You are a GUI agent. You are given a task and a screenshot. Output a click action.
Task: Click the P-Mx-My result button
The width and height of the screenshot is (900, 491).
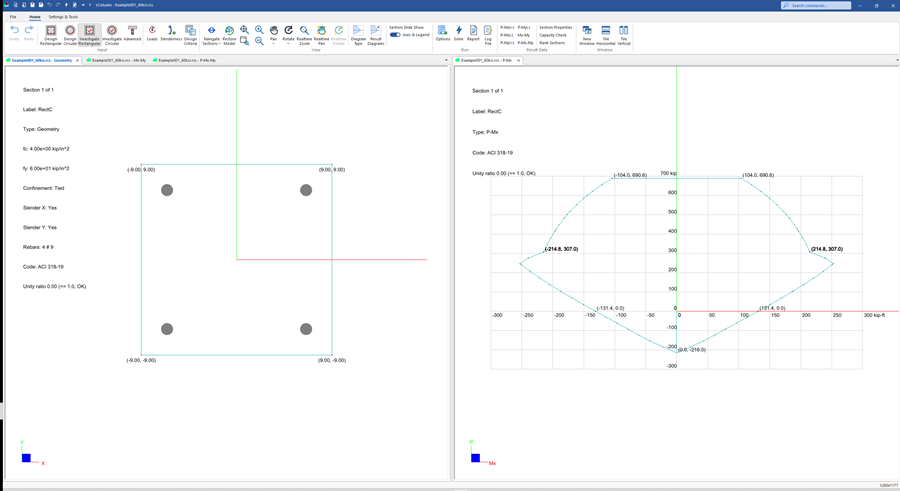point(525,42)
